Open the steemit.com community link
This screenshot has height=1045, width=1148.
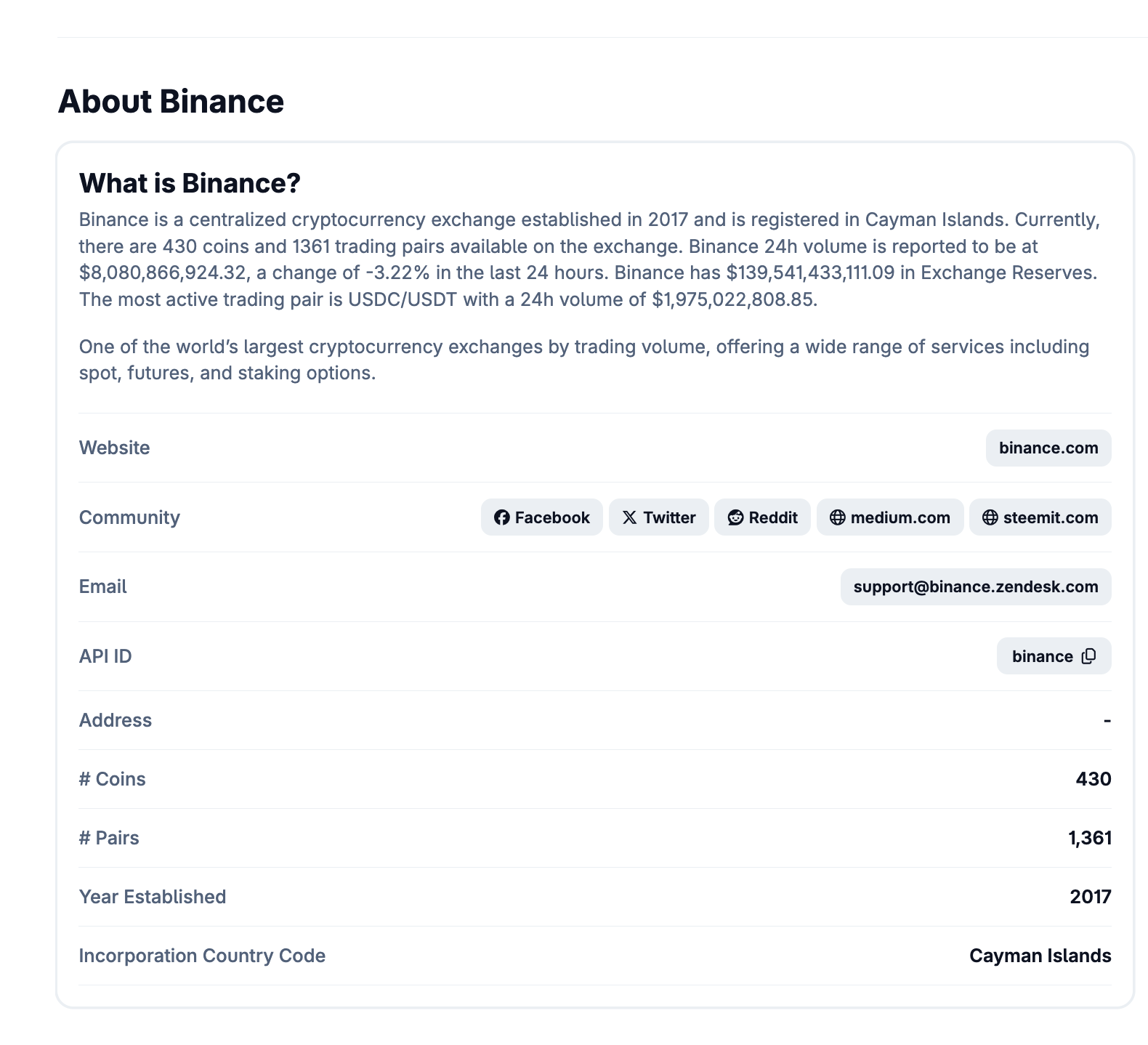click(x=1040, y=517)
